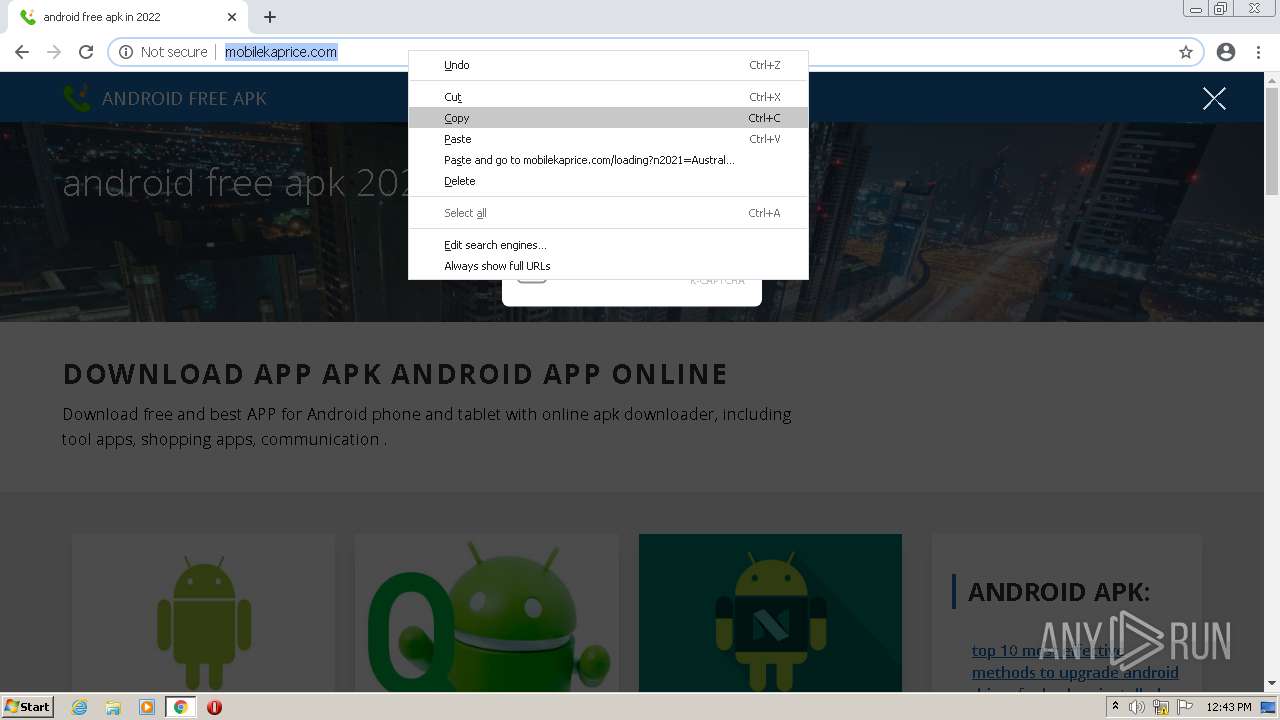Bookmark this page with star icon
The width and height of the screenshot is (1280, 720).
pyautogui.click(x=1186, y=52)
